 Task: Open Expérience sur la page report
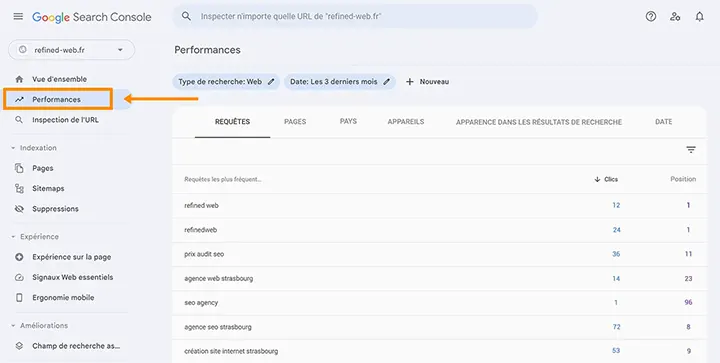pos(72,257)
